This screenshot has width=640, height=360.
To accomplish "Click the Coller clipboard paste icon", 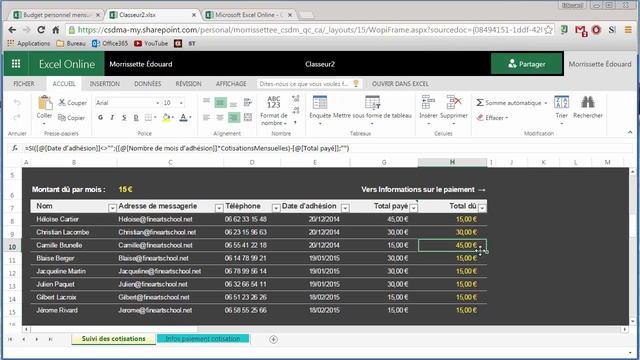I will 44,103.
